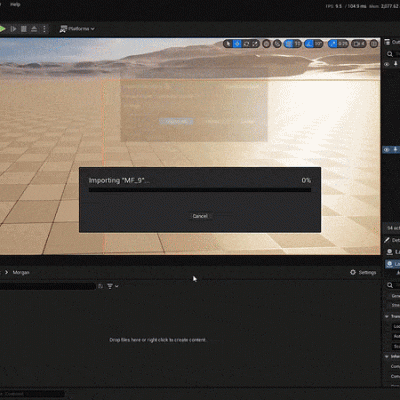Open the rotation snap 10° value
Viewport: 400px width, 400px height.
coord(319,44)
